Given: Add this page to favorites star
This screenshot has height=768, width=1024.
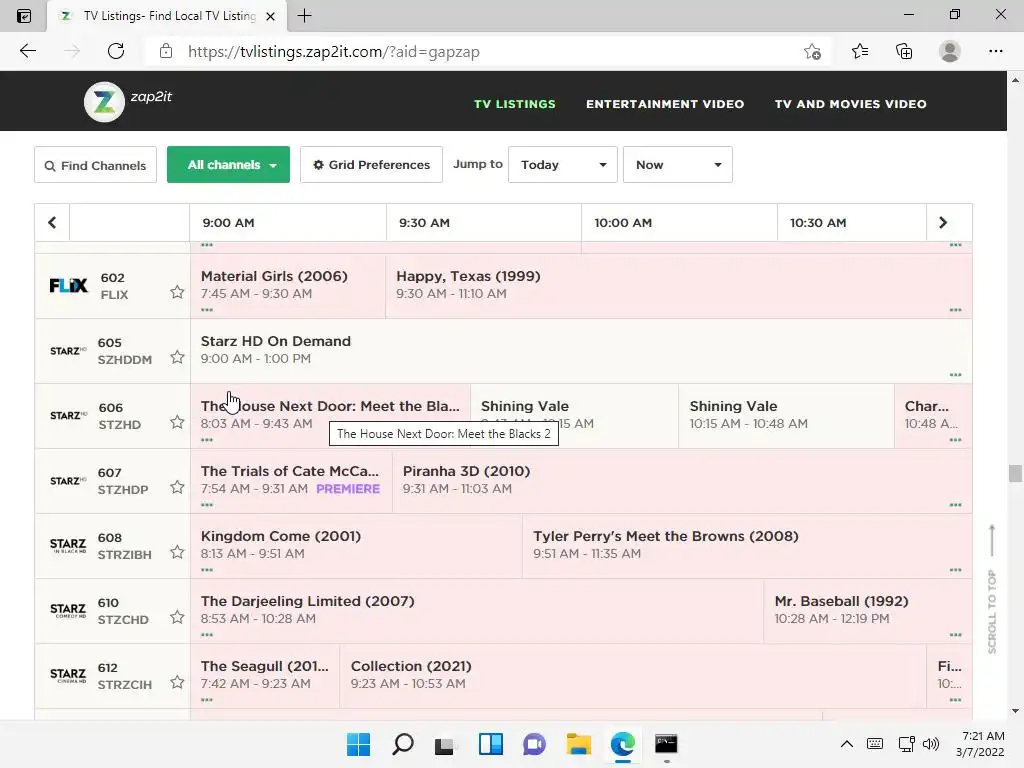Looking at the screenshot, I should pyautogui.click(x=812, y=51).
